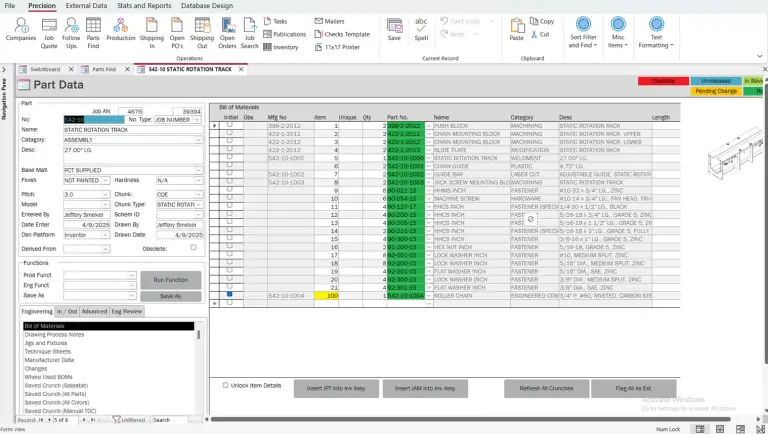
Task: Select Where Used BOMs list item
Action: 48,377
